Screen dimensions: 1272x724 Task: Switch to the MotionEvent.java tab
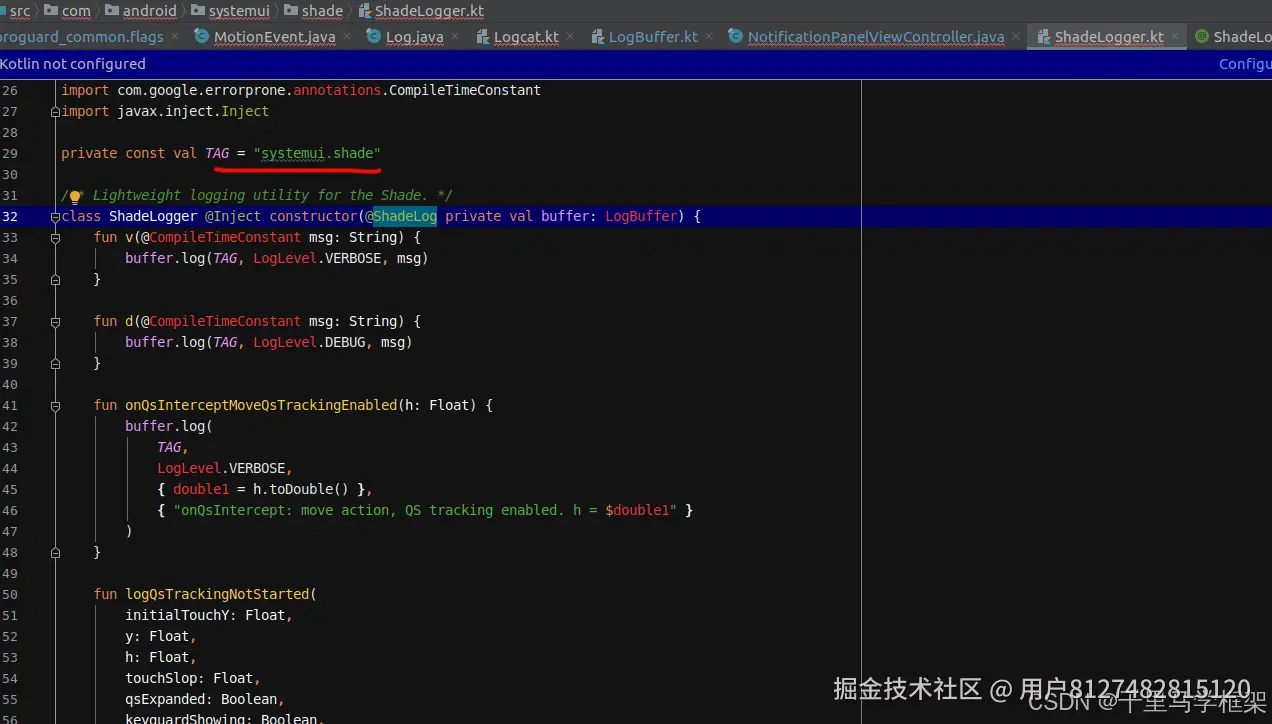point(275,37)
